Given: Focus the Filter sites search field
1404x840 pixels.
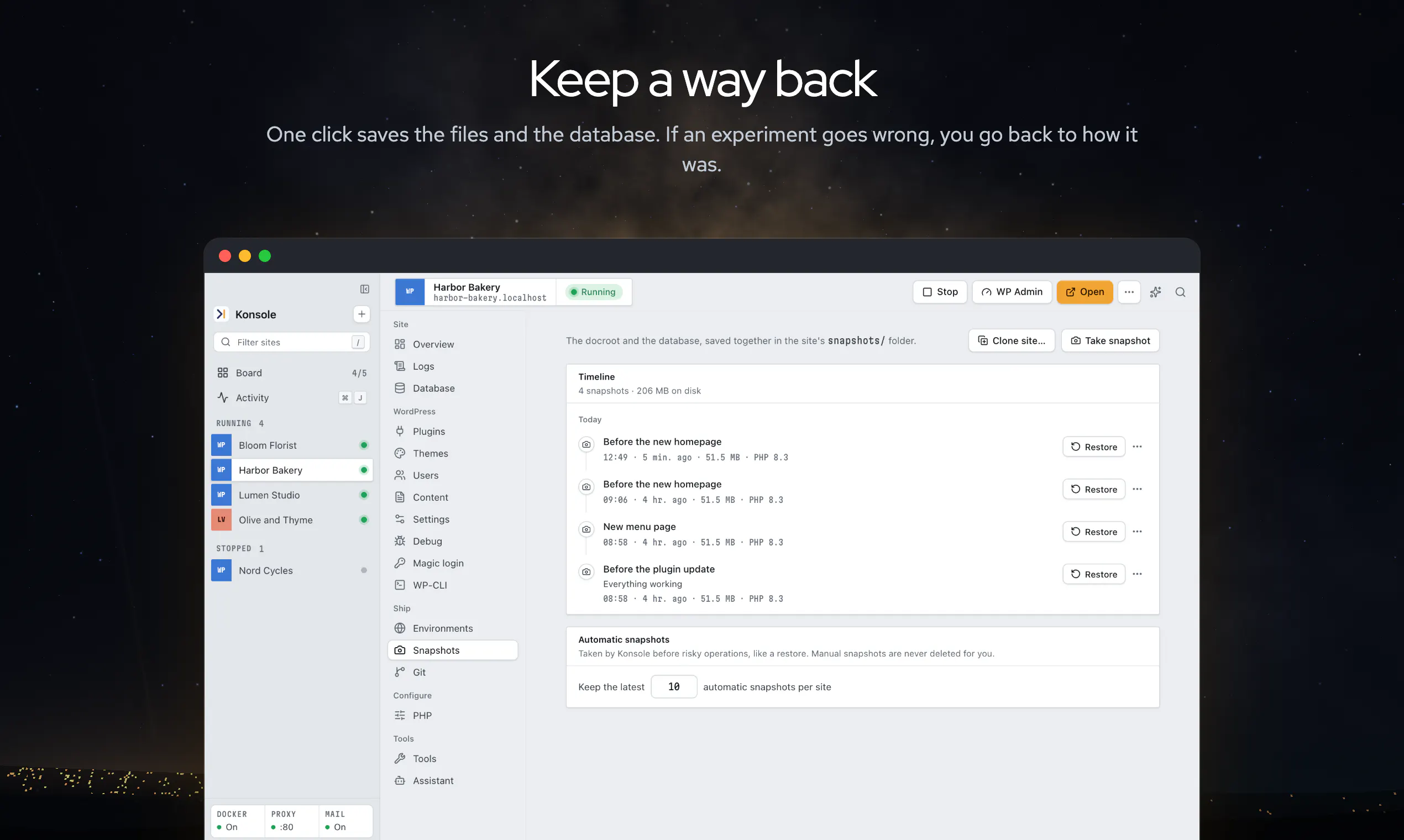Looking at the screenshot, I should point(291,342).
